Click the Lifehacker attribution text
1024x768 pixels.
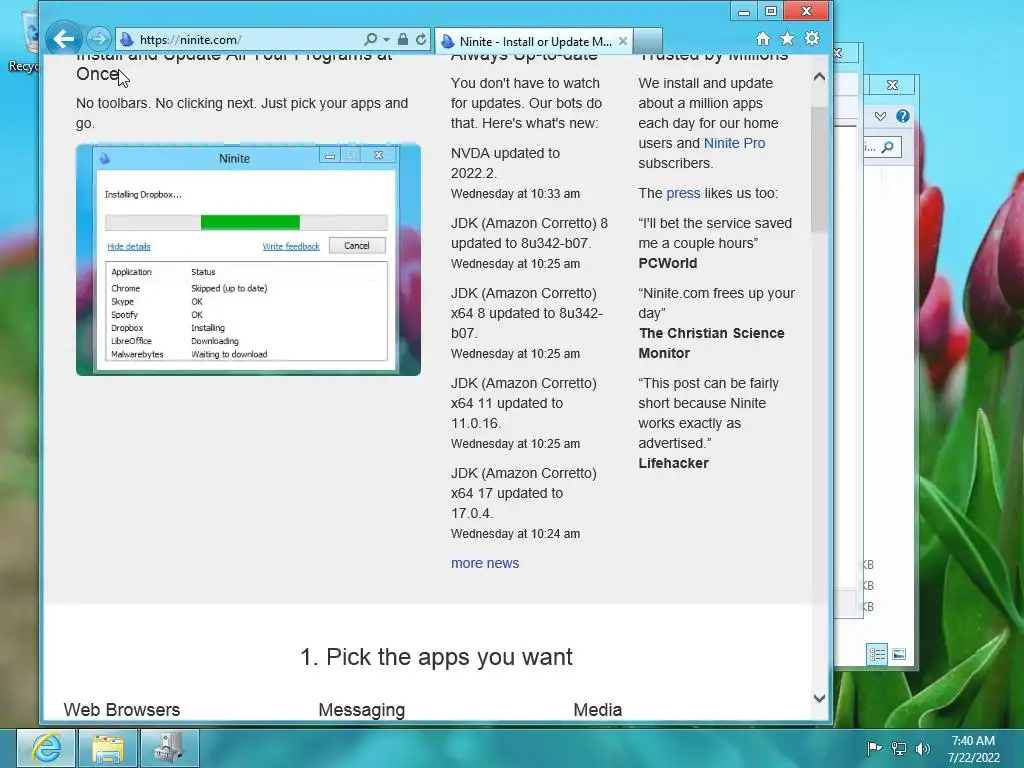point(673,463)
